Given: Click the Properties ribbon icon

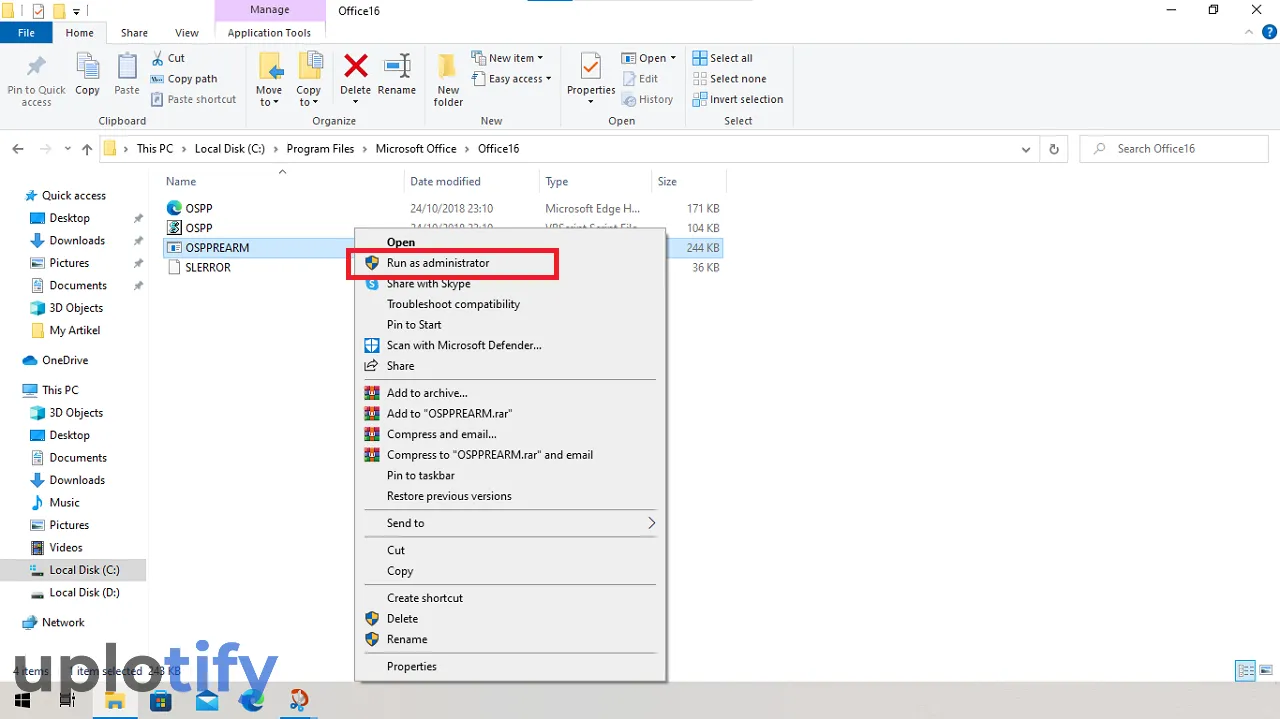Looking at the screenshot, I should click(x=591, y=68).
